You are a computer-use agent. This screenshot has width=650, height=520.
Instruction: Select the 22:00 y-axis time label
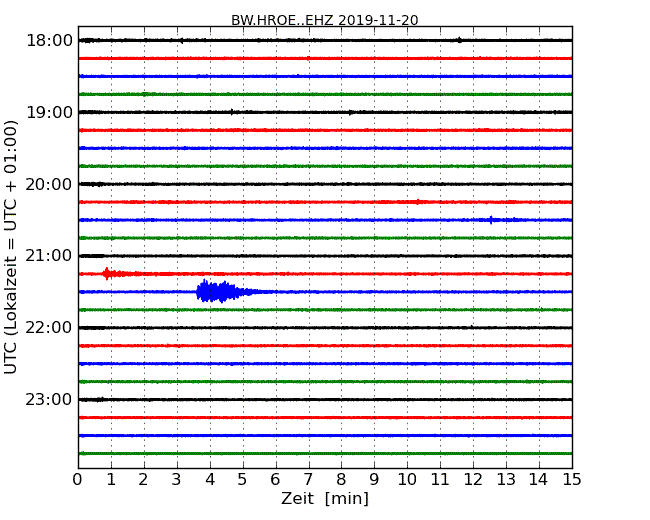point(49,328)
